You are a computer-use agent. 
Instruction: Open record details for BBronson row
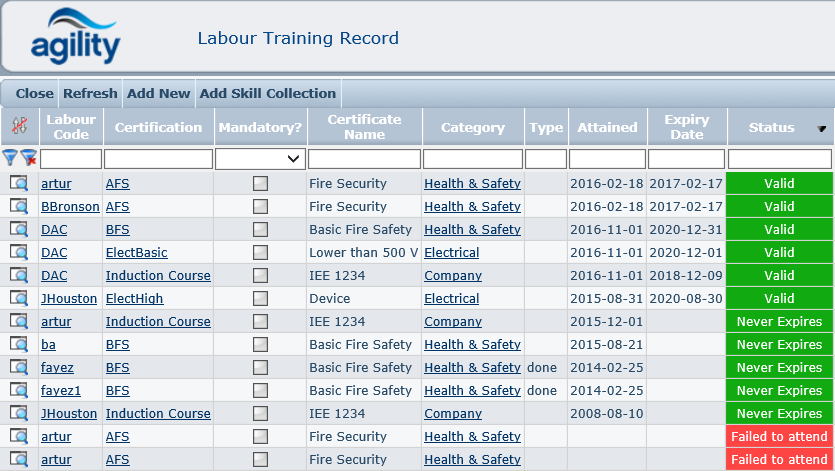[19, 206]
